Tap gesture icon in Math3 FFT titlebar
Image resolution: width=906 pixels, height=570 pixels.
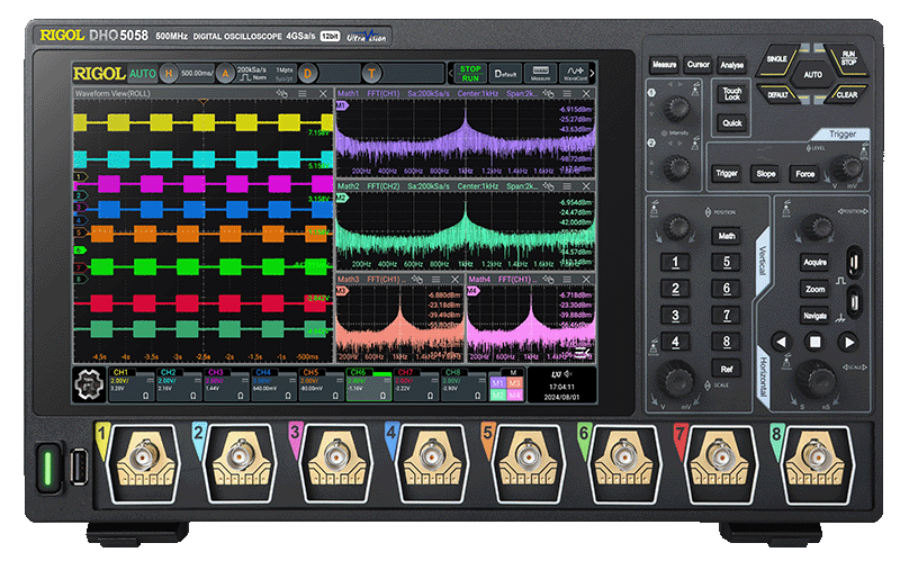coord(417,279)
